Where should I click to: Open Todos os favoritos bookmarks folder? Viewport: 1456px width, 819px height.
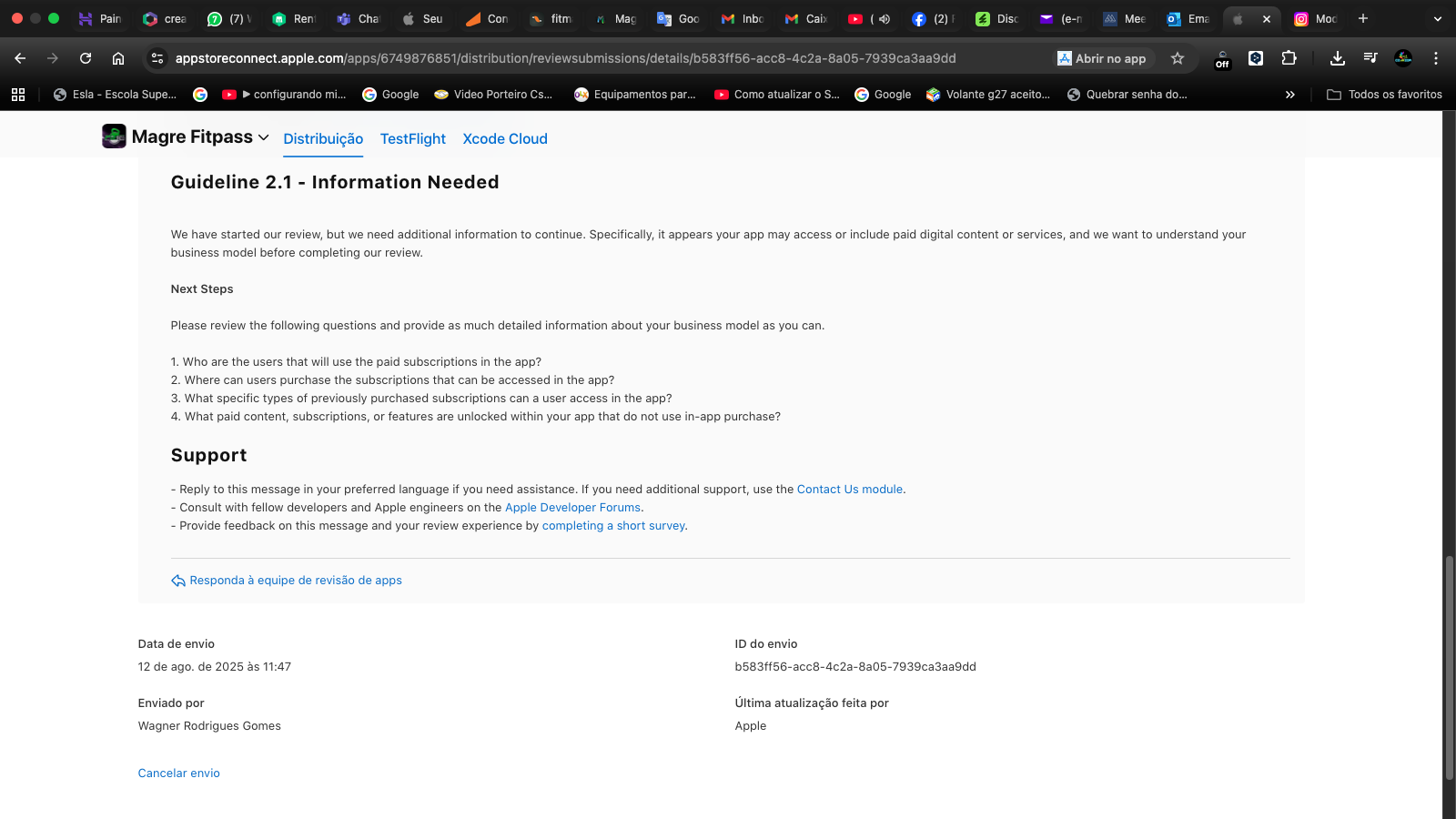point(1384,95)
